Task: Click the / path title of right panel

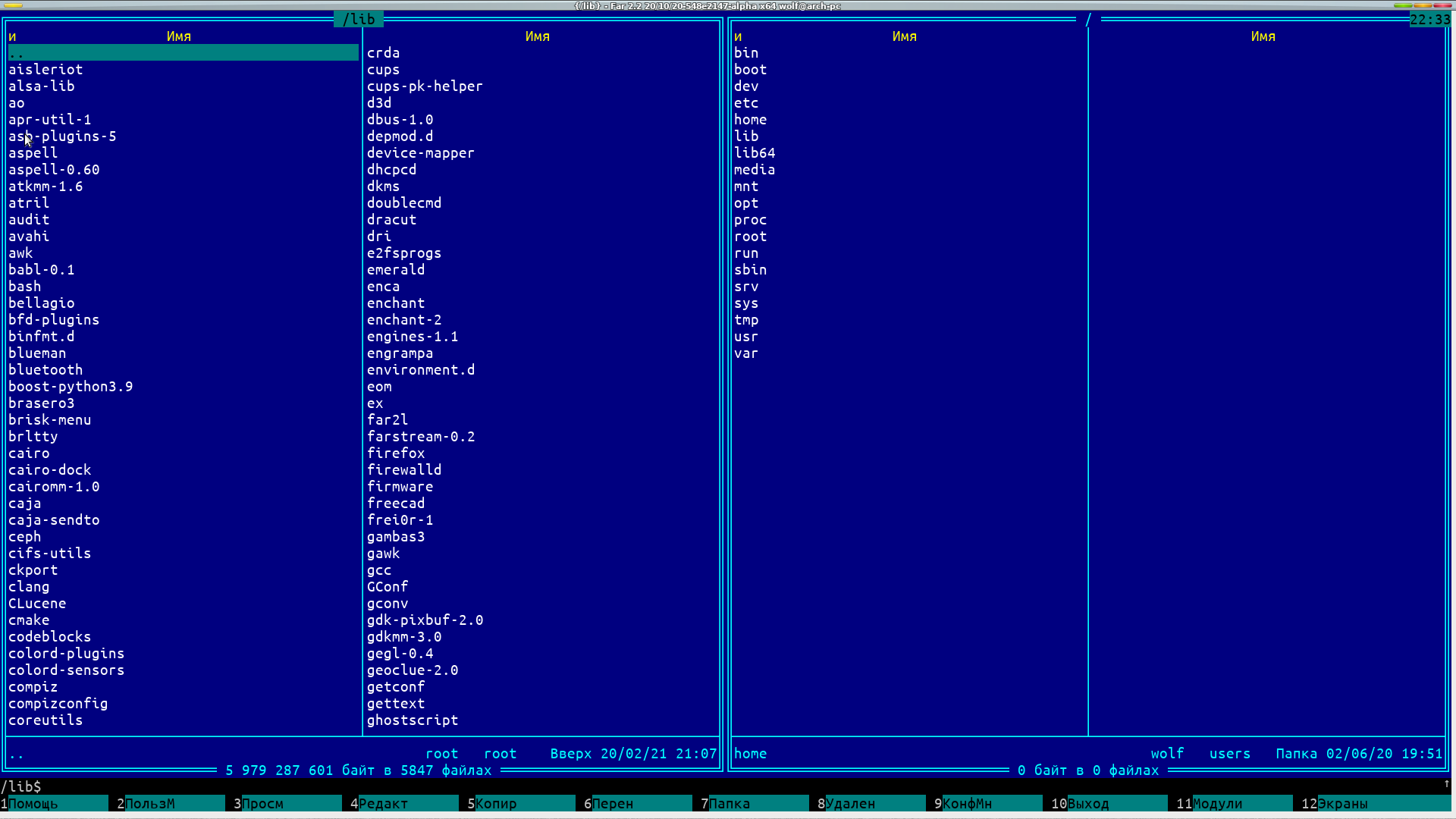Action: point(1088,20)
